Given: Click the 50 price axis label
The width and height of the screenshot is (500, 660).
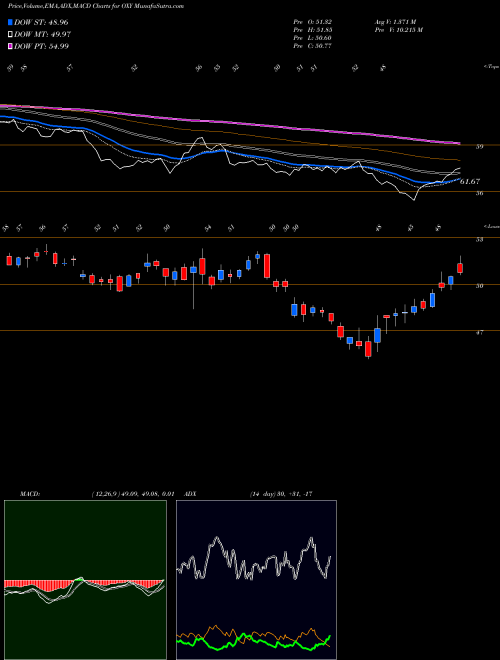Looking at the screenshot, I should tap(480, 286).
